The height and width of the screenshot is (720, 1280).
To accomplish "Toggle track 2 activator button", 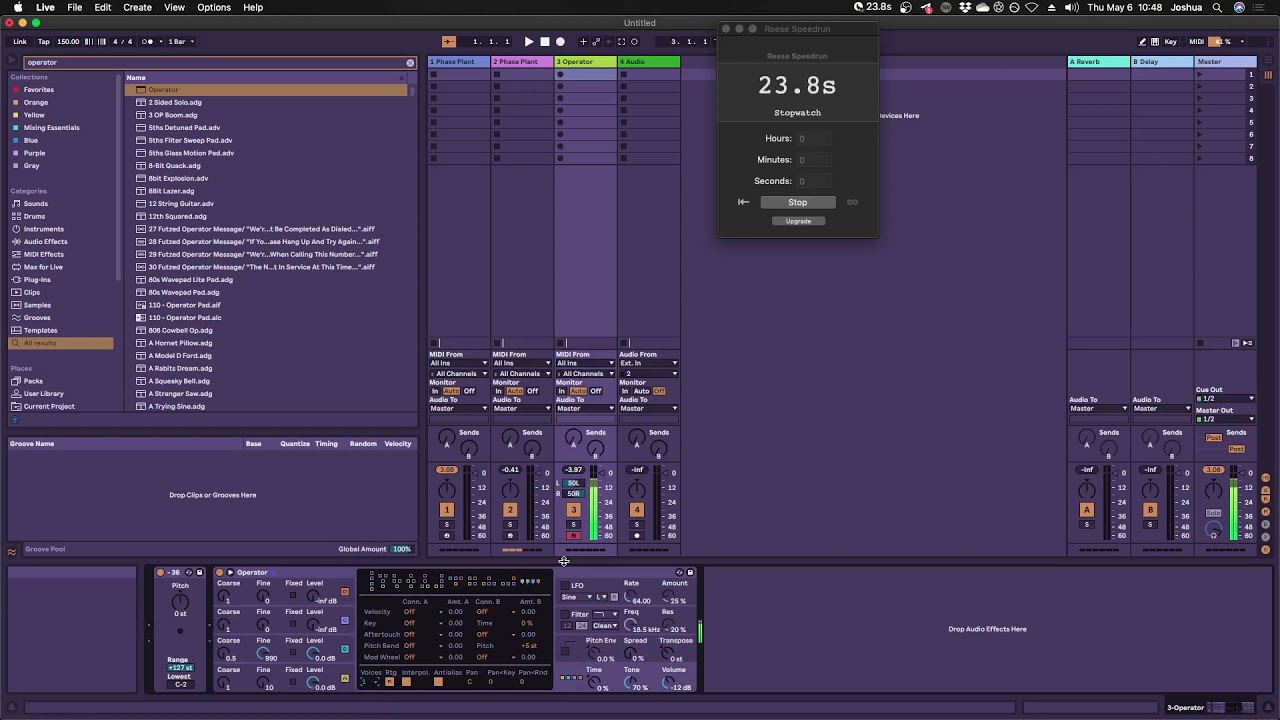I will (x=510, y=510).
